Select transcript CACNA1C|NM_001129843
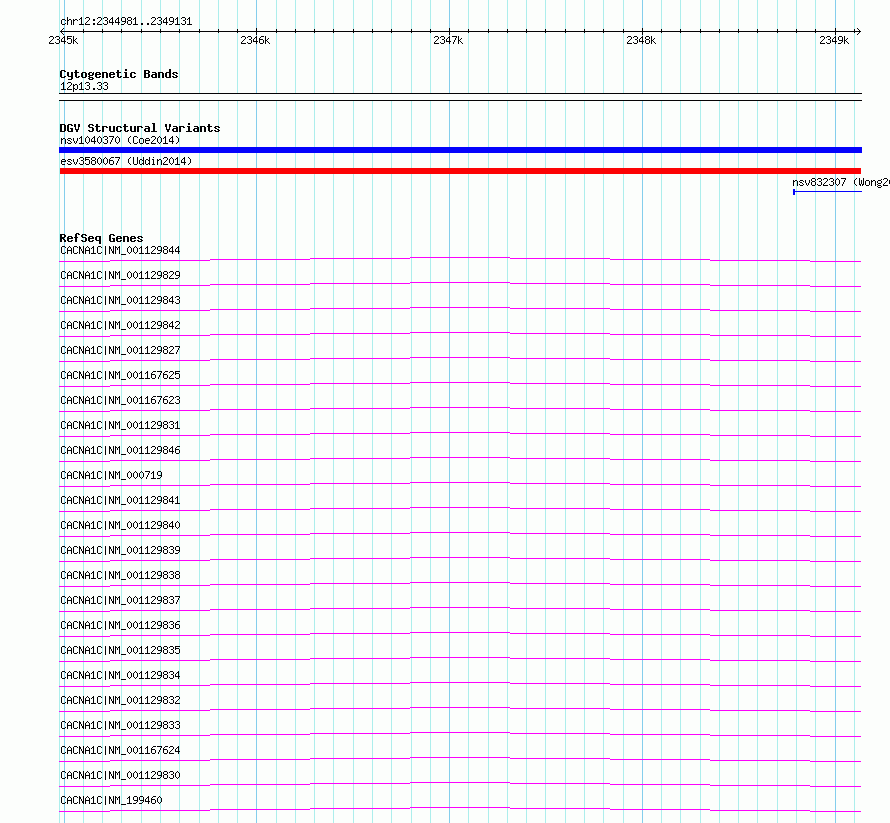This screenshot has width=890, height=823. (x=120, y=300)
